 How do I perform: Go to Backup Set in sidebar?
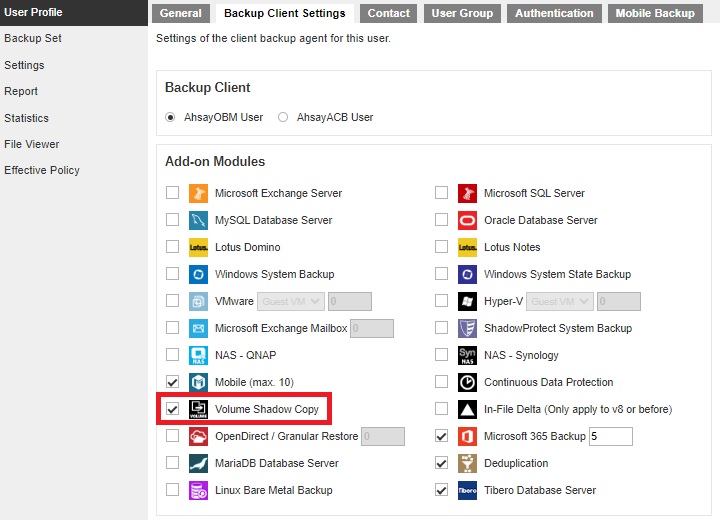[33, 38]
